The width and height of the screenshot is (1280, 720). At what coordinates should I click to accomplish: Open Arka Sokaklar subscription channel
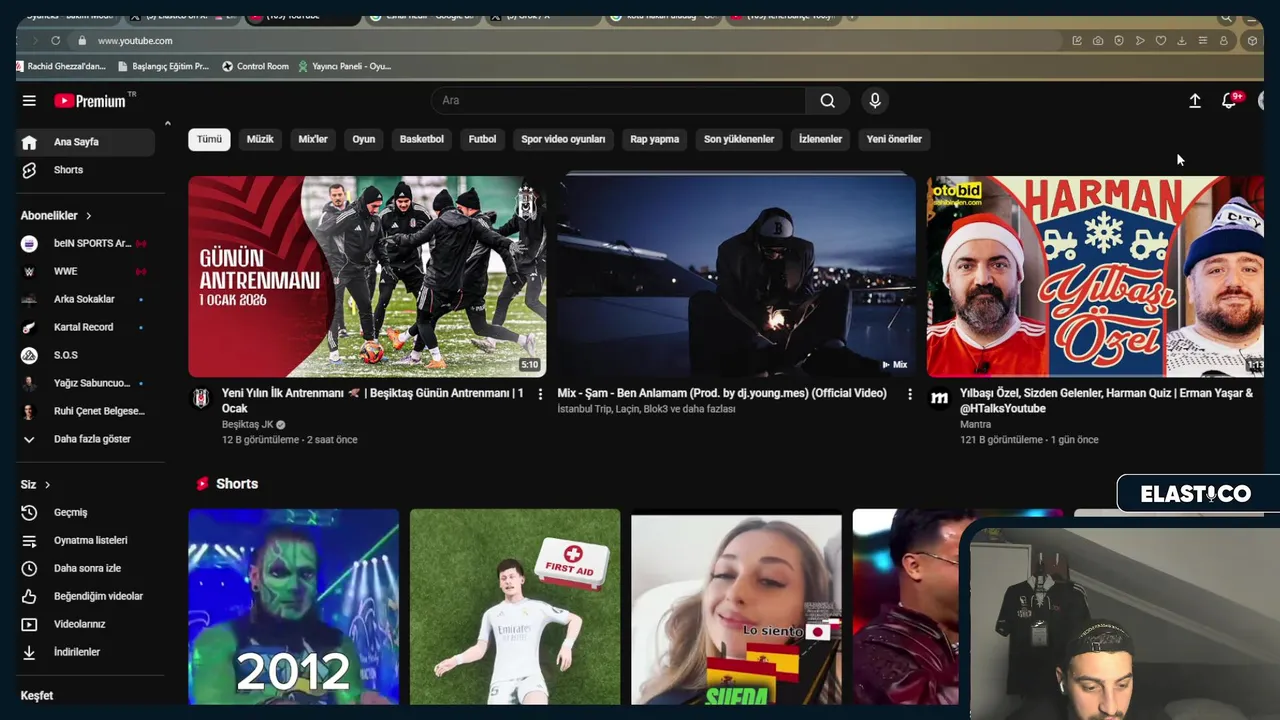click(x=87, y=299)
